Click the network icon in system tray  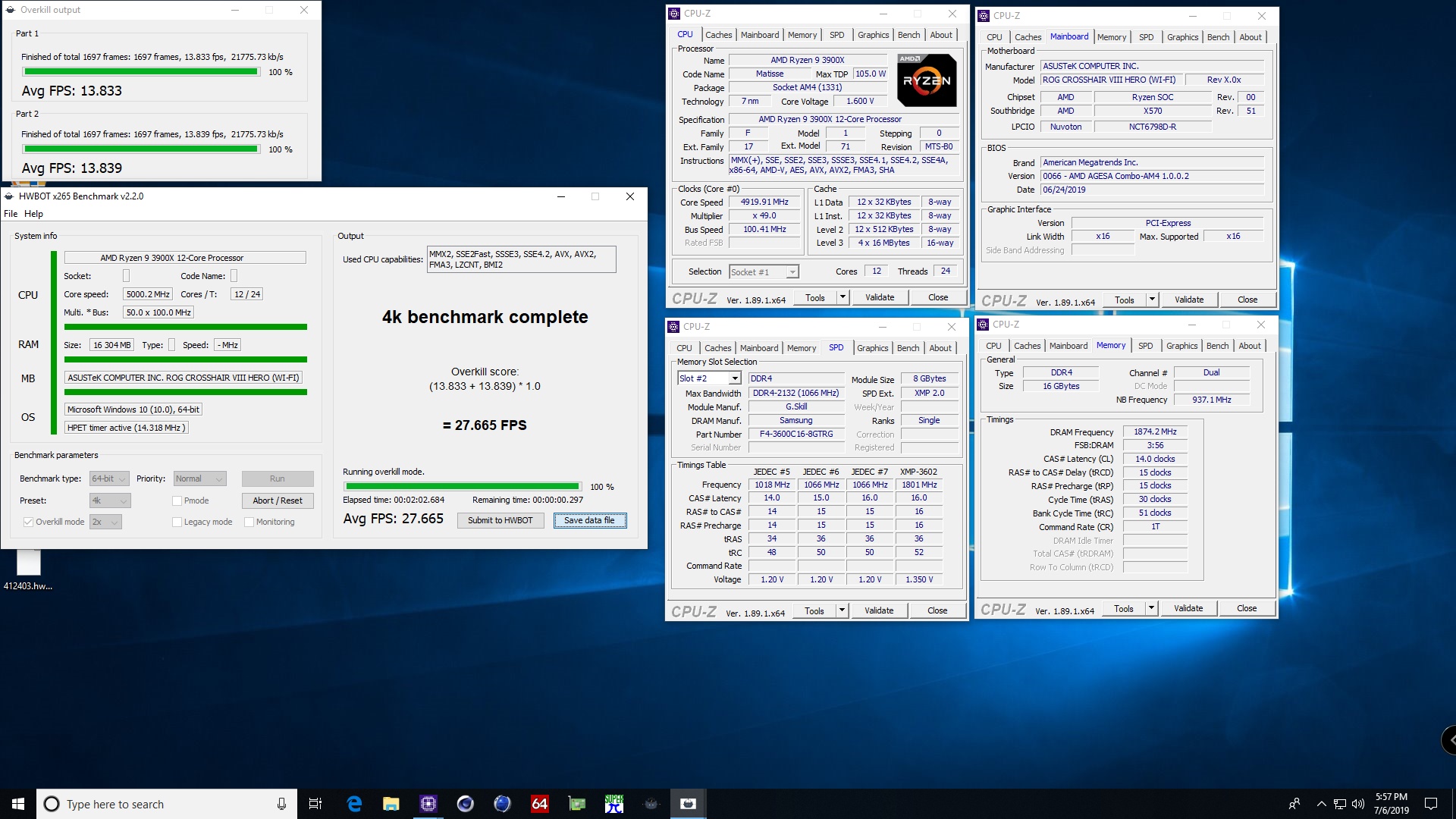[1340, 804]
